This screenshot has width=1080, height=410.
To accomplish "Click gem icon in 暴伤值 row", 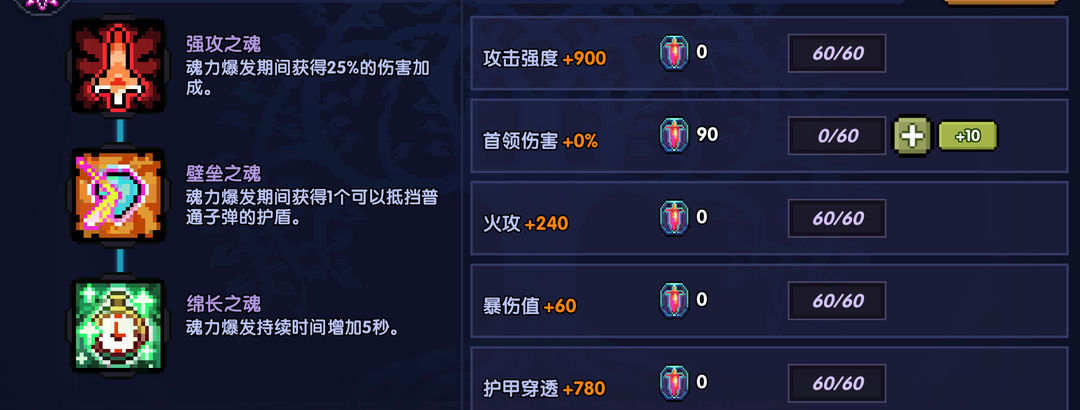I will click(x=674, y=301).
